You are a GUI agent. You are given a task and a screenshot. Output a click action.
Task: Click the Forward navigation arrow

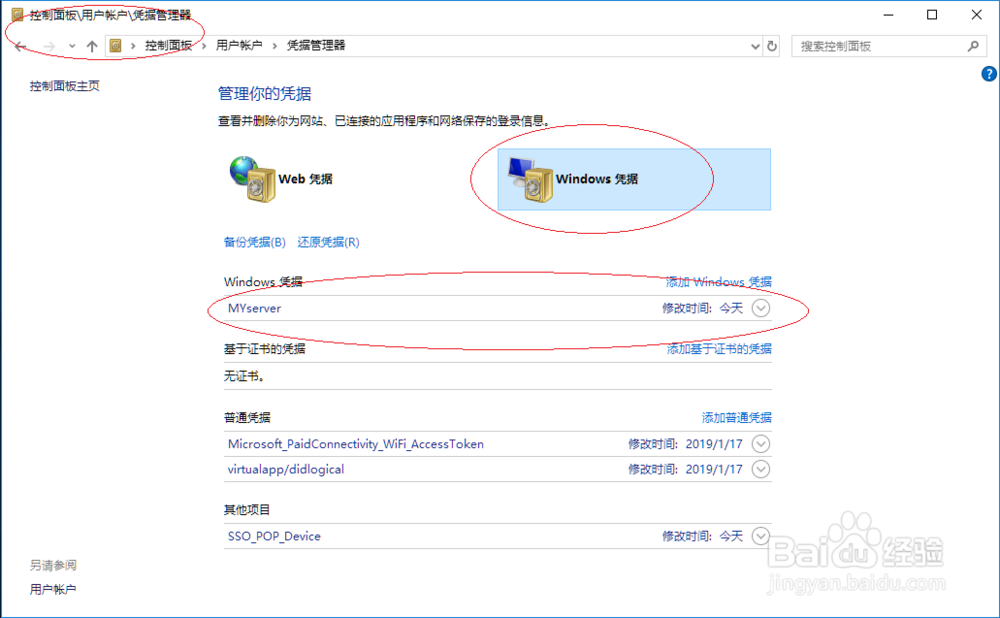[x=49, y=47]
